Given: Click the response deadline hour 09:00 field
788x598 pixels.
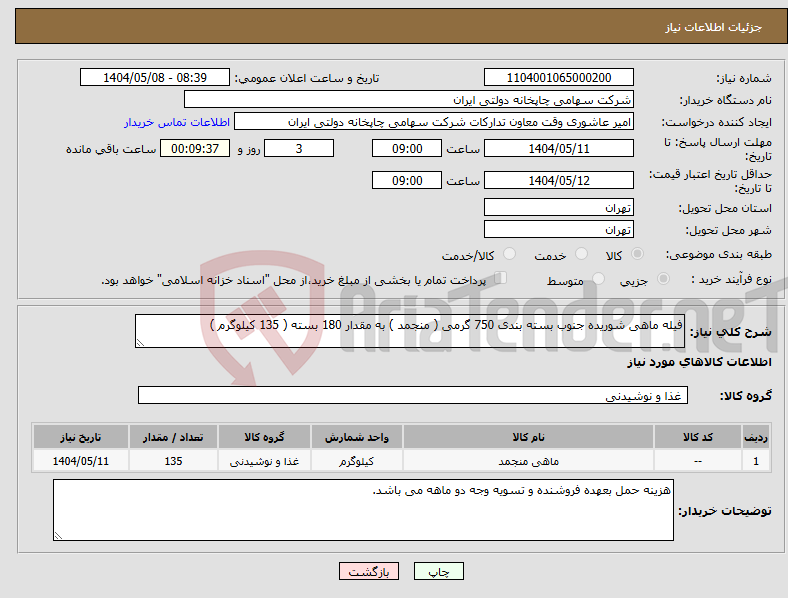Looking at the screenshot, I should (x=407, y=148).
